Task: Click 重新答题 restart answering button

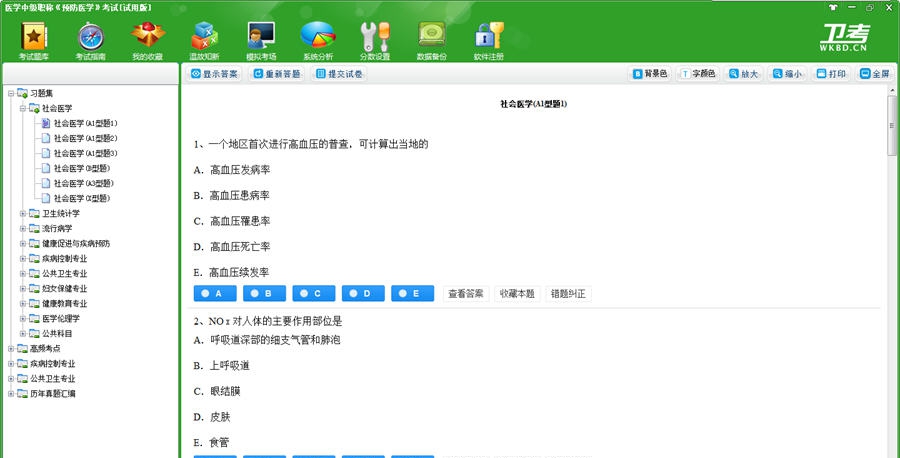Action: point(277,74)
